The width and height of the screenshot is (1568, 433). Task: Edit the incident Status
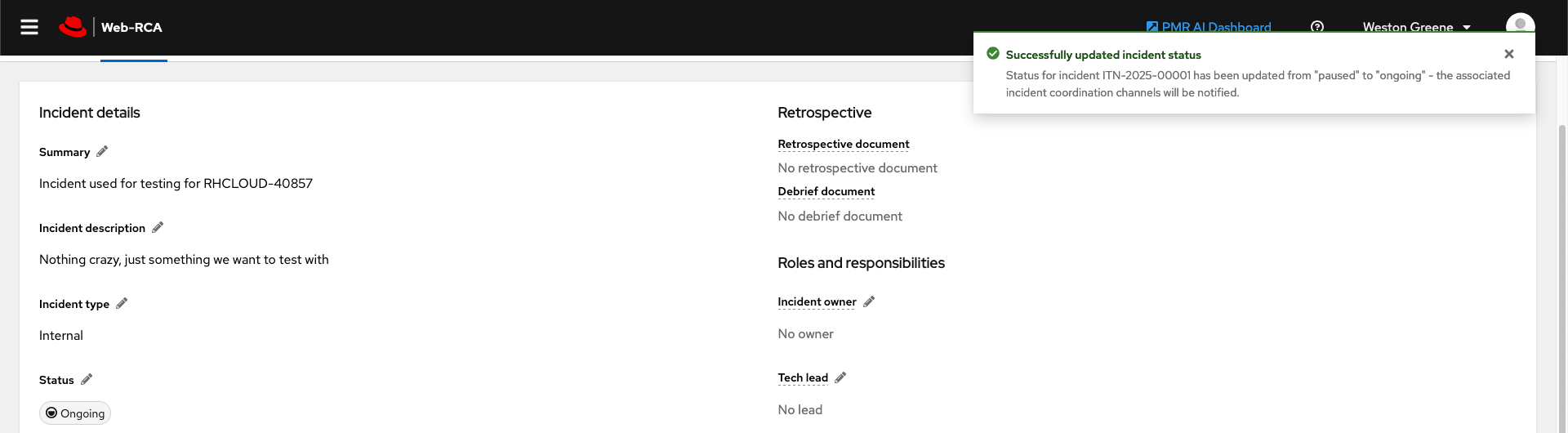point(87,379)
